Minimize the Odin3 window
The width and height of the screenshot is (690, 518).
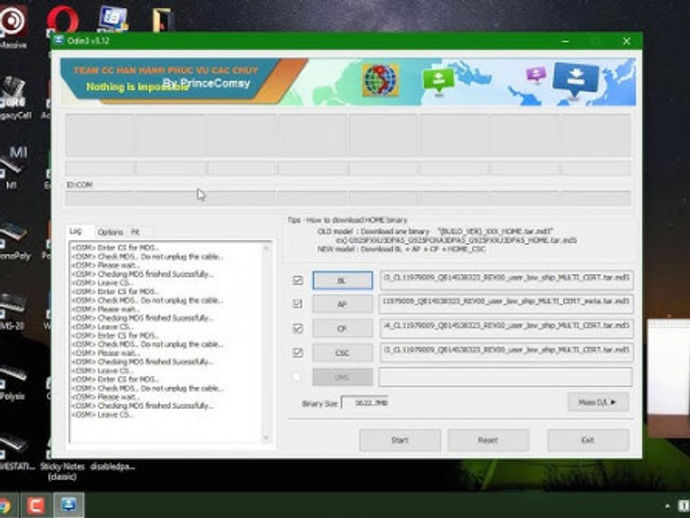(565, 41)
